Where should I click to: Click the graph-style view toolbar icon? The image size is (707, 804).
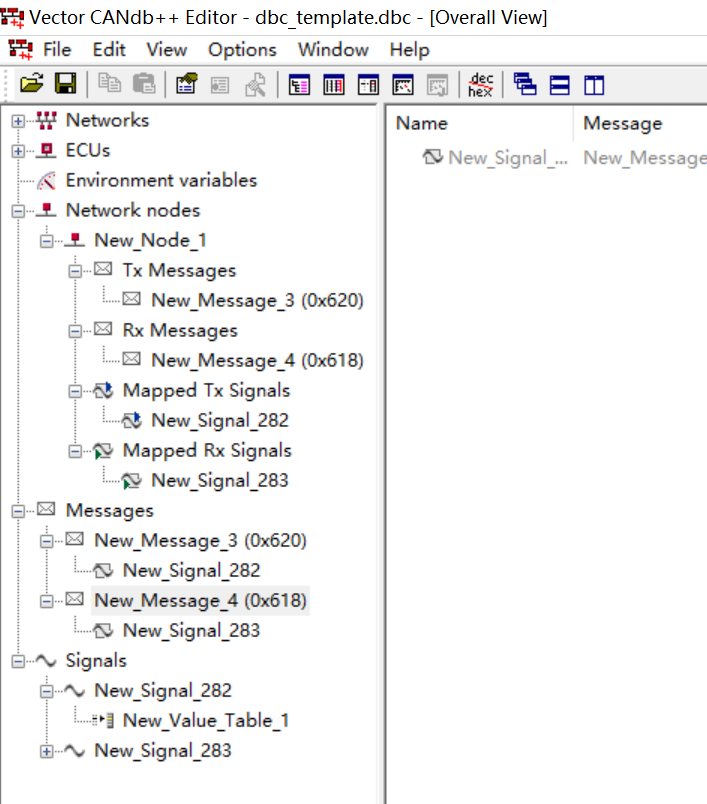[x=402, y=85]
